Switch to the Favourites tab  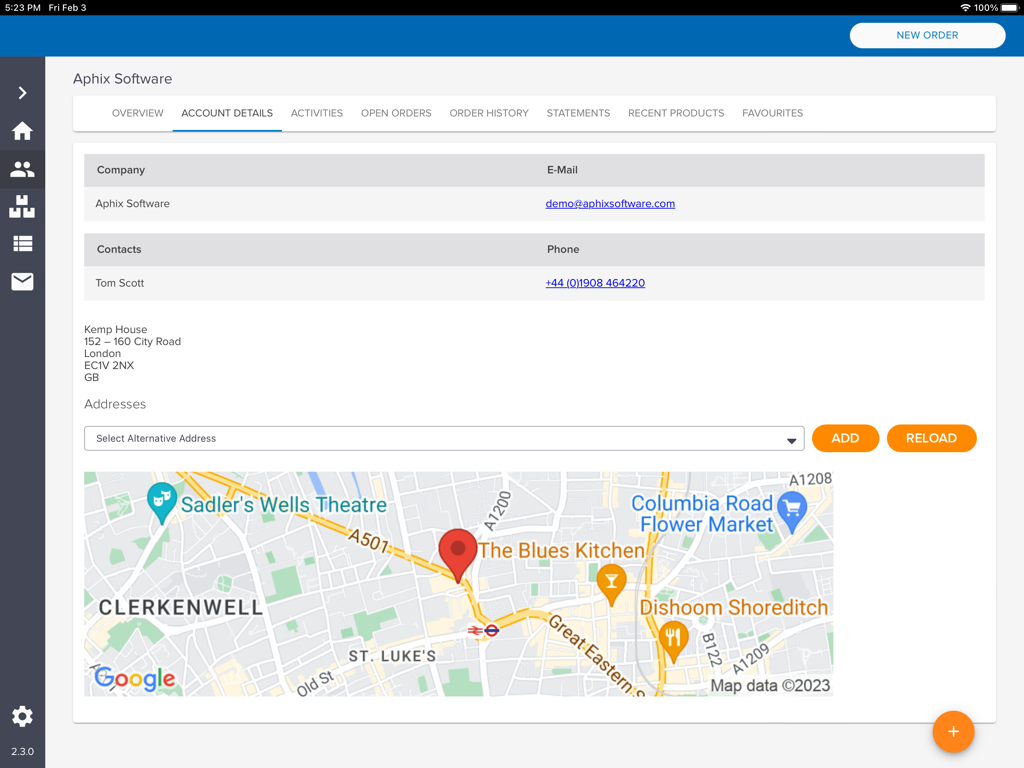click(x=772, y=113)
